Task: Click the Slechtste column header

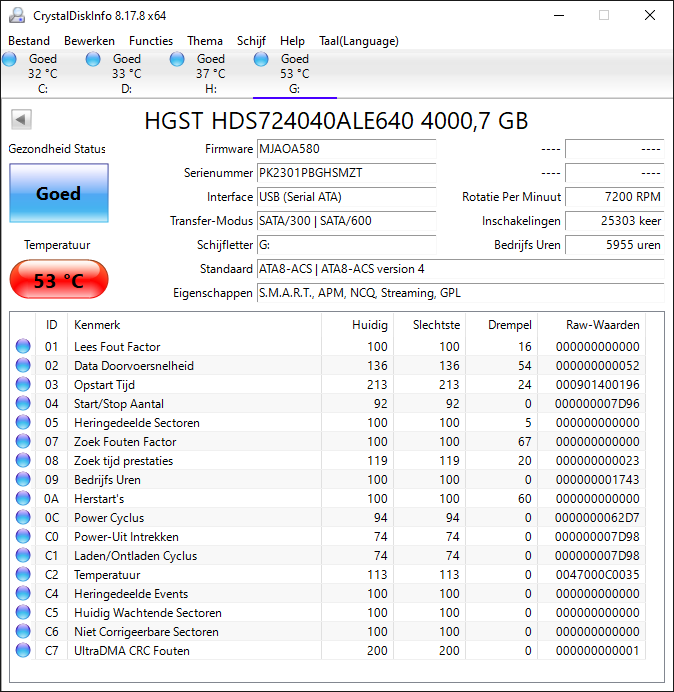Action: pyautogui.click(x=429, y=325)
